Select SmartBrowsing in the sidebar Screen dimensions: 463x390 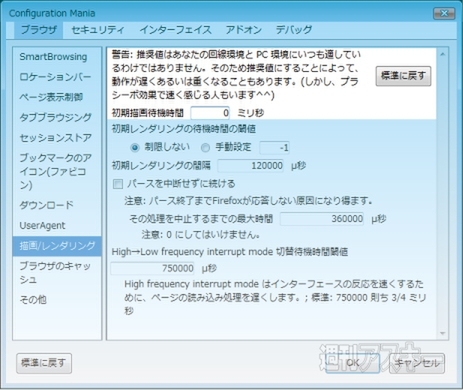click(x=57, y=57)
